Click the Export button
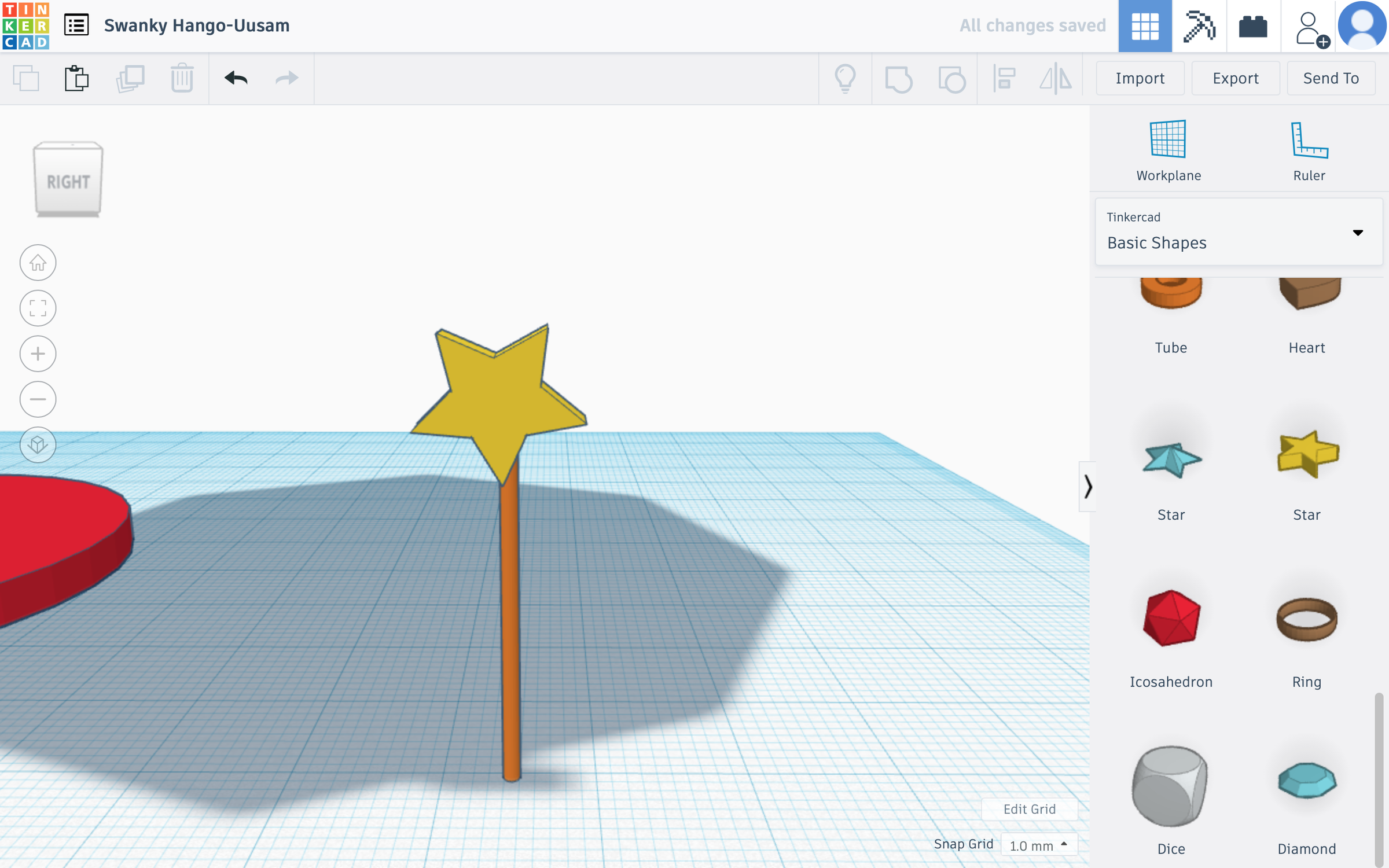Screen dimensions: 1389x868 [1236, 78]
